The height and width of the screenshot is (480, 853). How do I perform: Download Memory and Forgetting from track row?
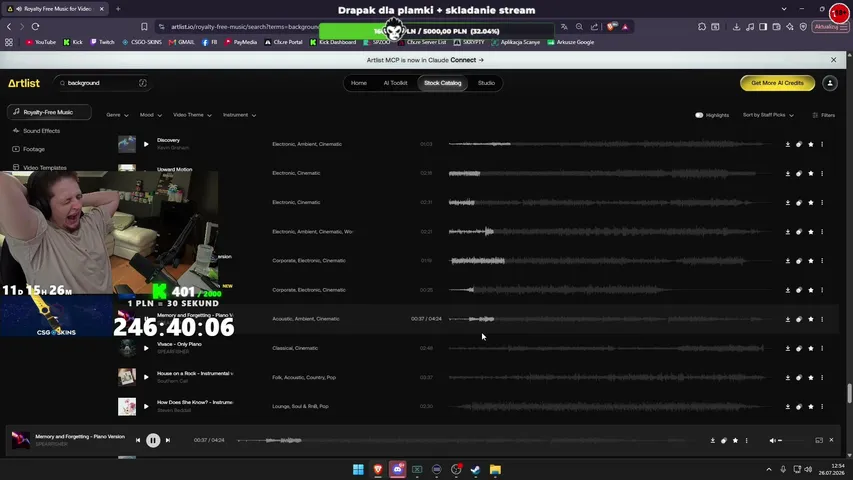click(x=787, y=319)
